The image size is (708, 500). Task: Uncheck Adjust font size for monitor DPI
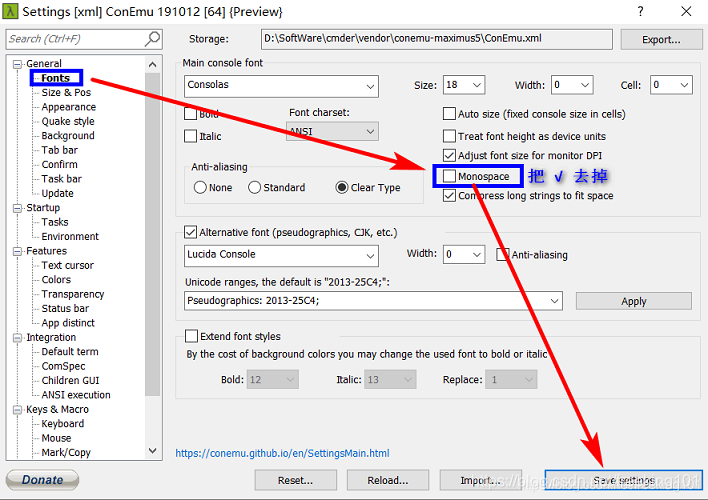coord(449,155)
